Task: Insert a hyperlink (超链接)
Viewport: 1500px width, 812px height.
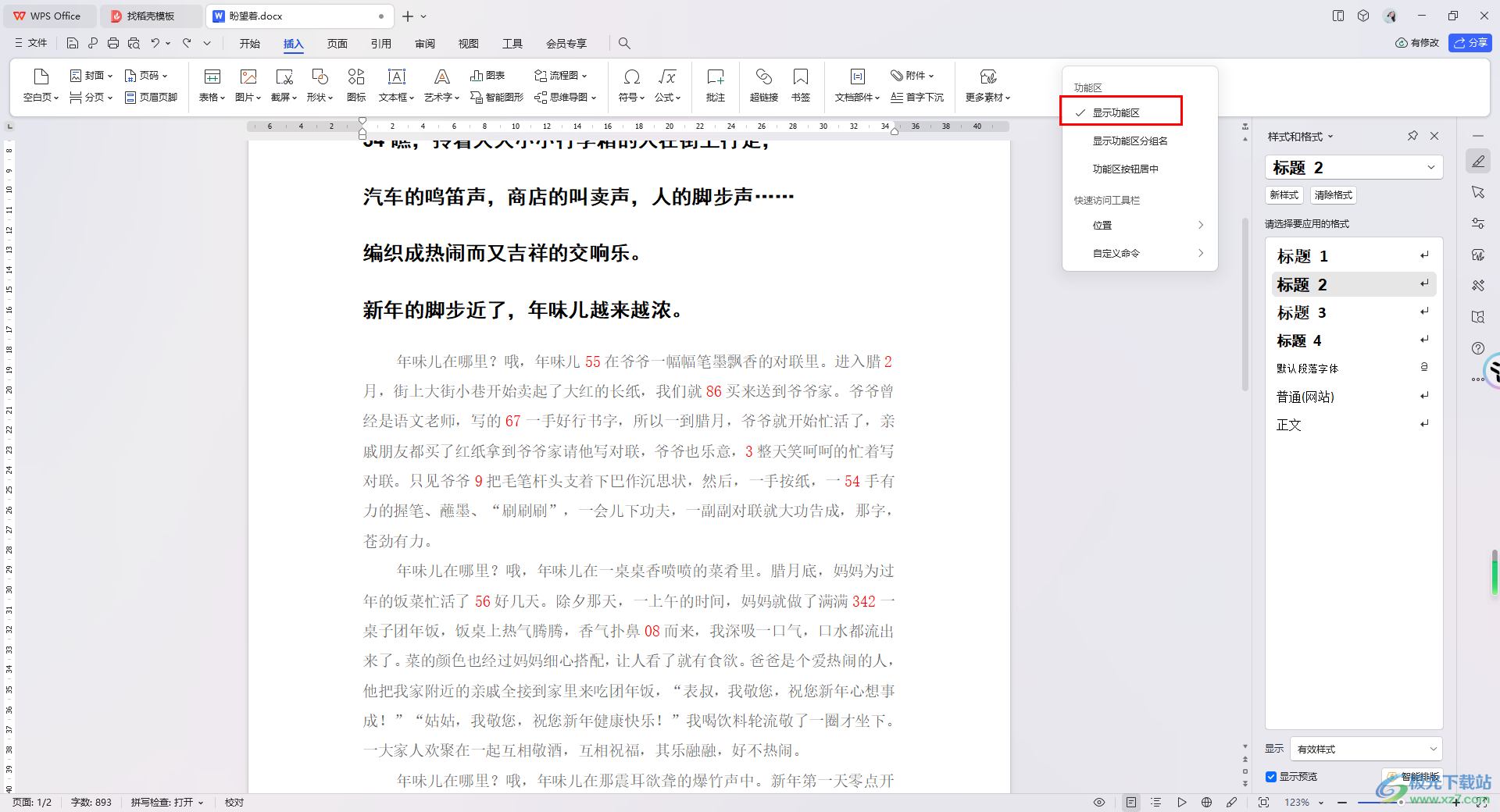Action: click(x=763, y=85)
